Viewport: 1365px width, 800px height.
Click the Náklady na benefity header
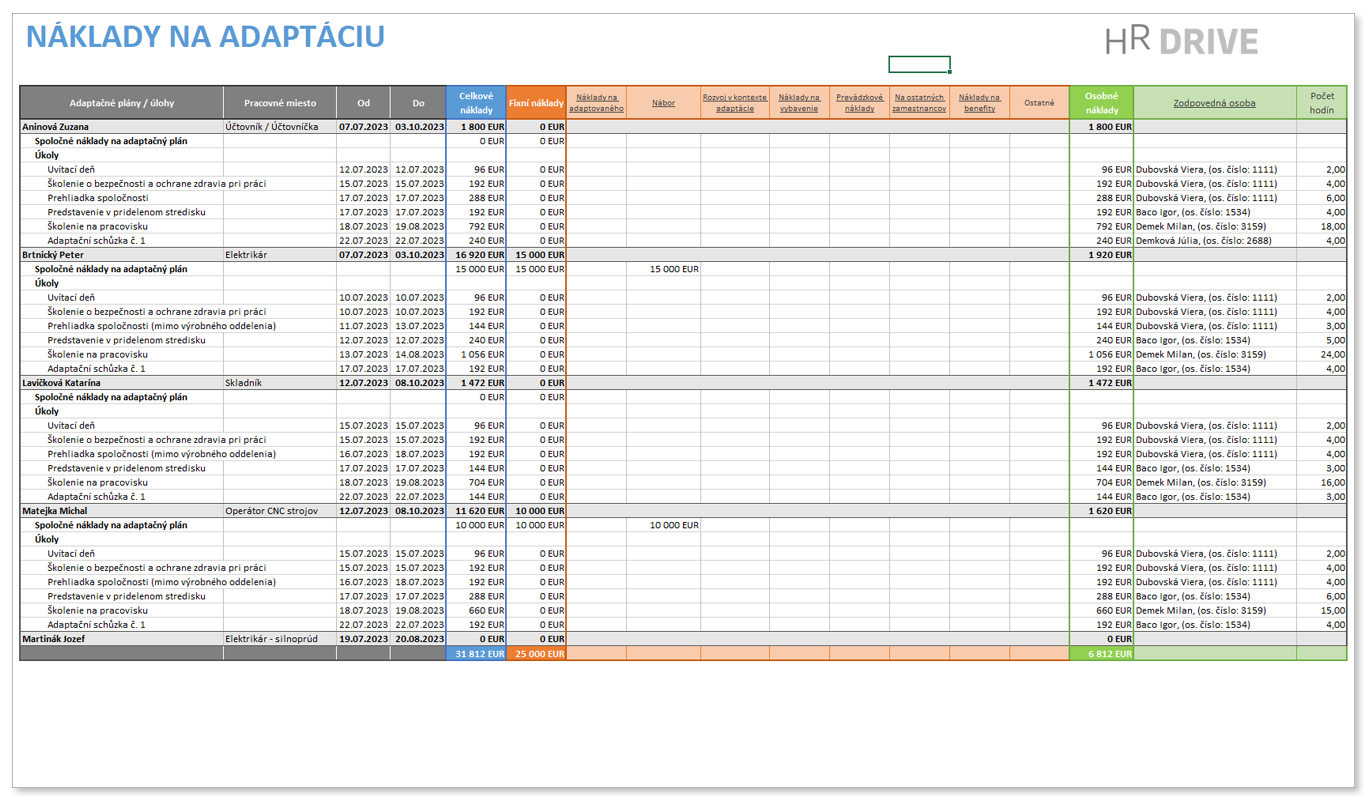(x=979, y=102)
